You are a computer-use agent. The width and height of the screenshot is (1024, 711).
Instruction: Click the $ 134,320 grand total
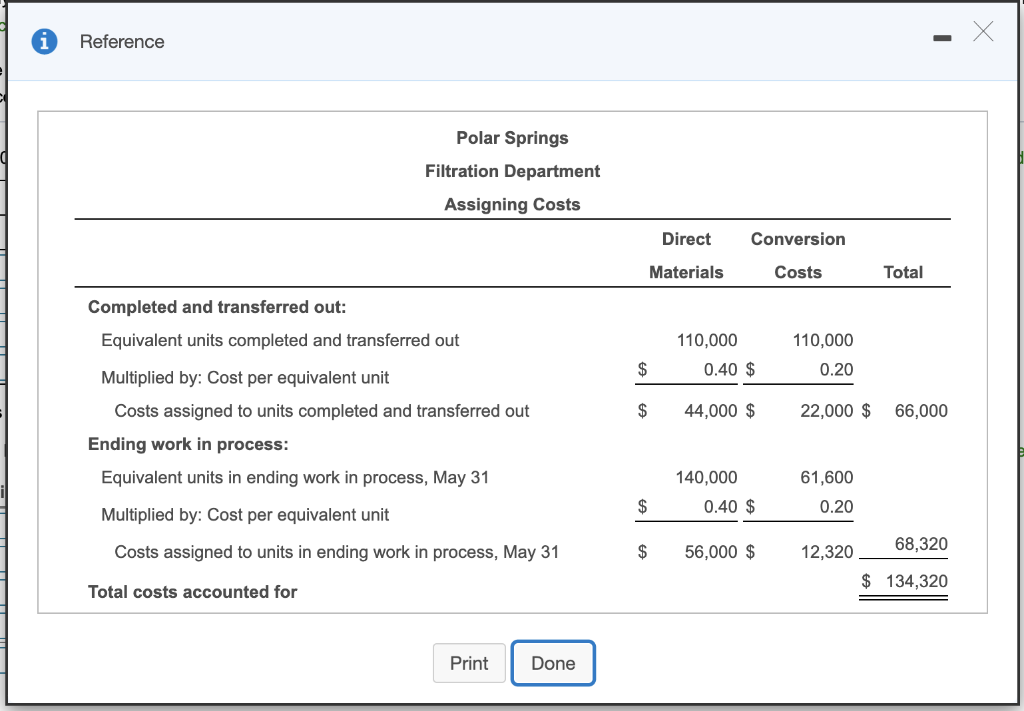click(x=904, y=581)
